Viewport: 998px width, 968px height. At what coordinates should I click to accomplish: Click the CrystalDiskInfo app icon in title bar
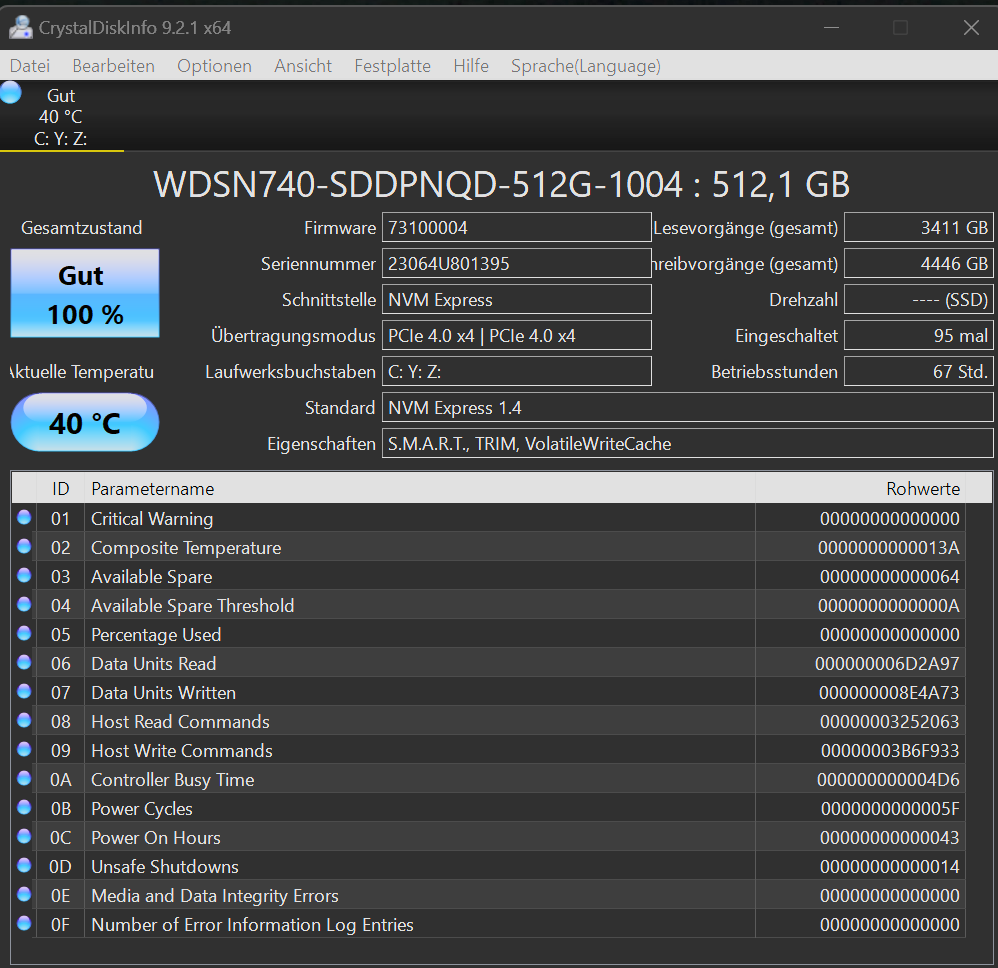click(21, 27)
